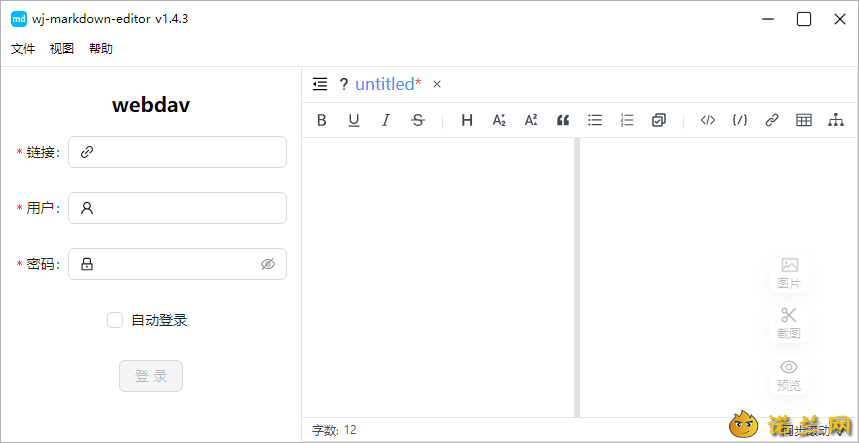Close the untitled* tab

(x=437, y=84)
